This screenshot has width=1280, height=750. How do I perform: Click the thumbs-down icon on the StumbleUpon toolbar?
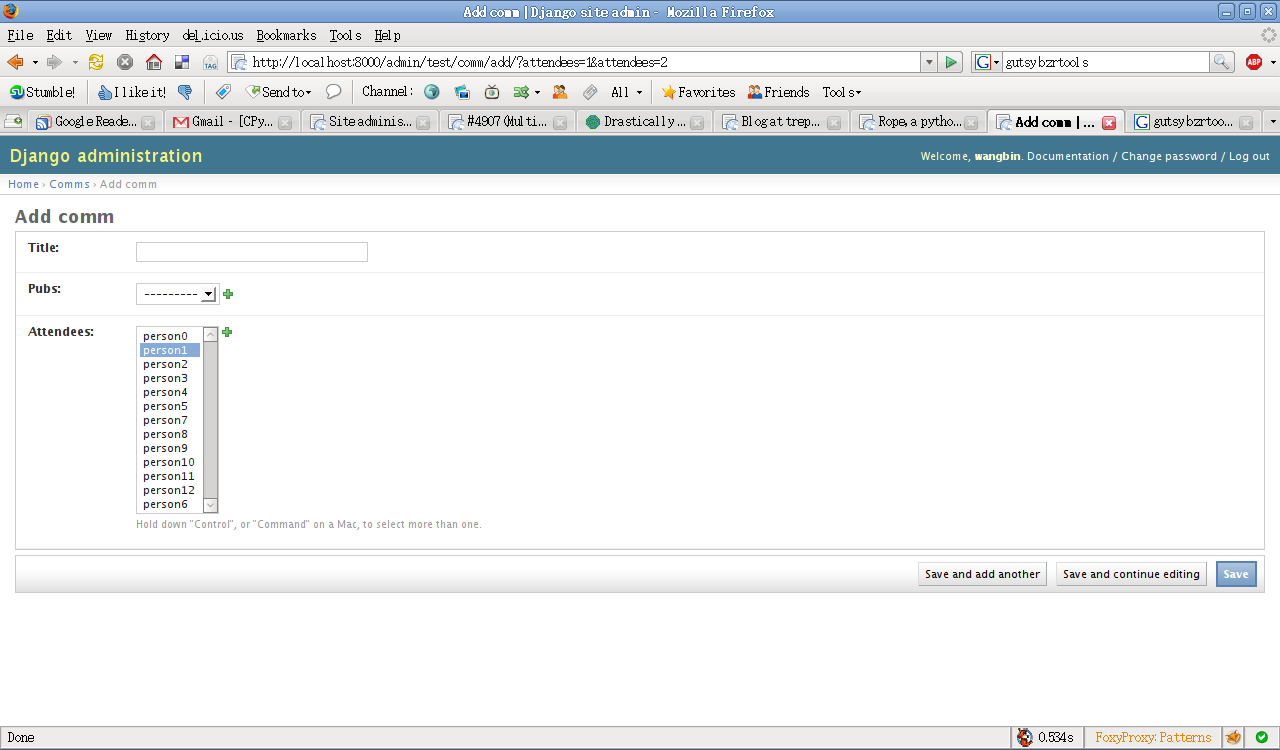click(x=185, y=92)
